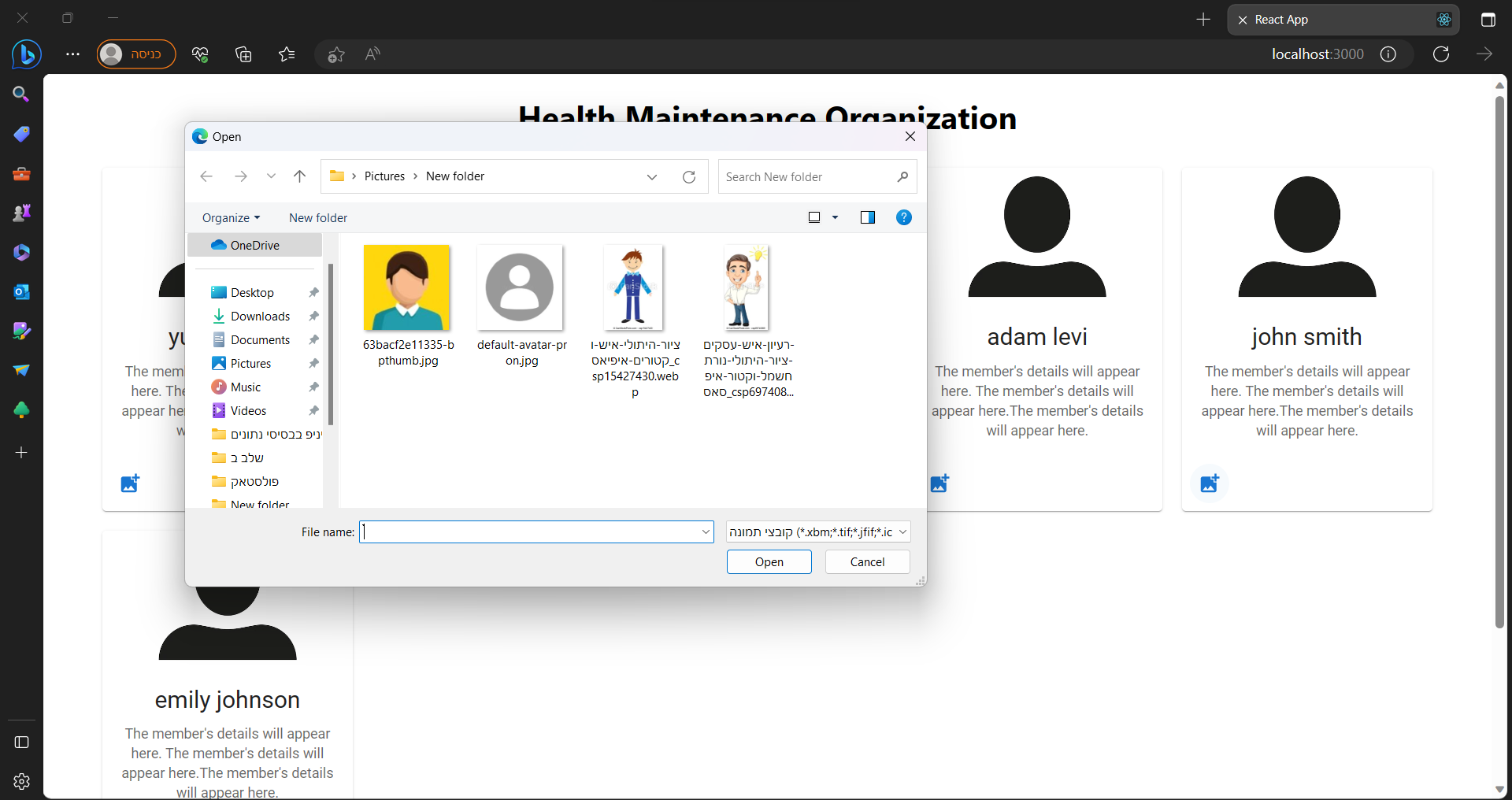Open the file type filter dropdown

coord(818,532)
